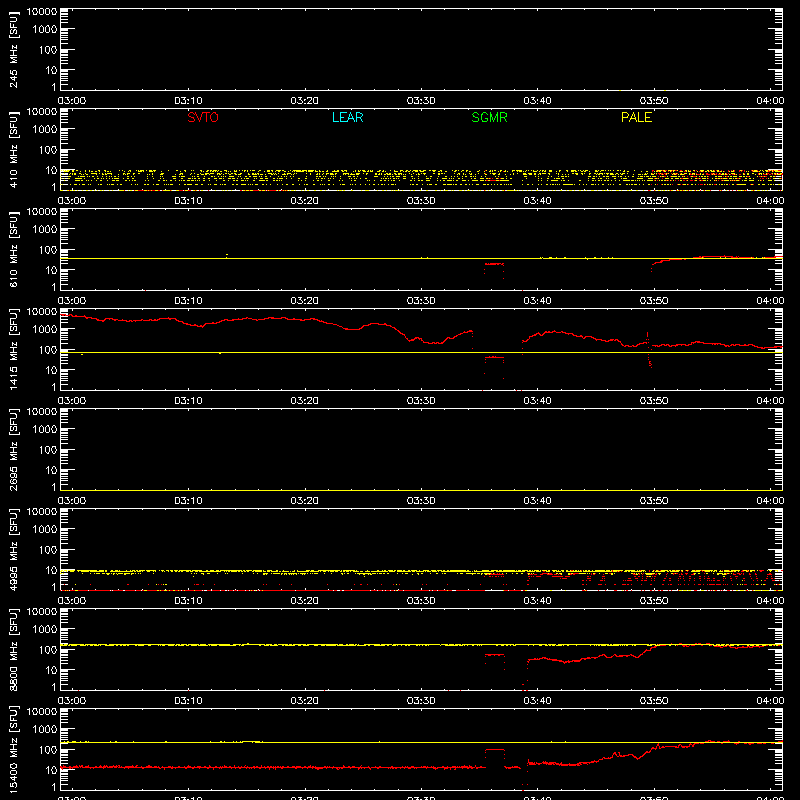This screenshot has height=800, width=800.
Task: Click 03:00 tick below the 8800 MHz panel
Action: [x=72, y=701]
